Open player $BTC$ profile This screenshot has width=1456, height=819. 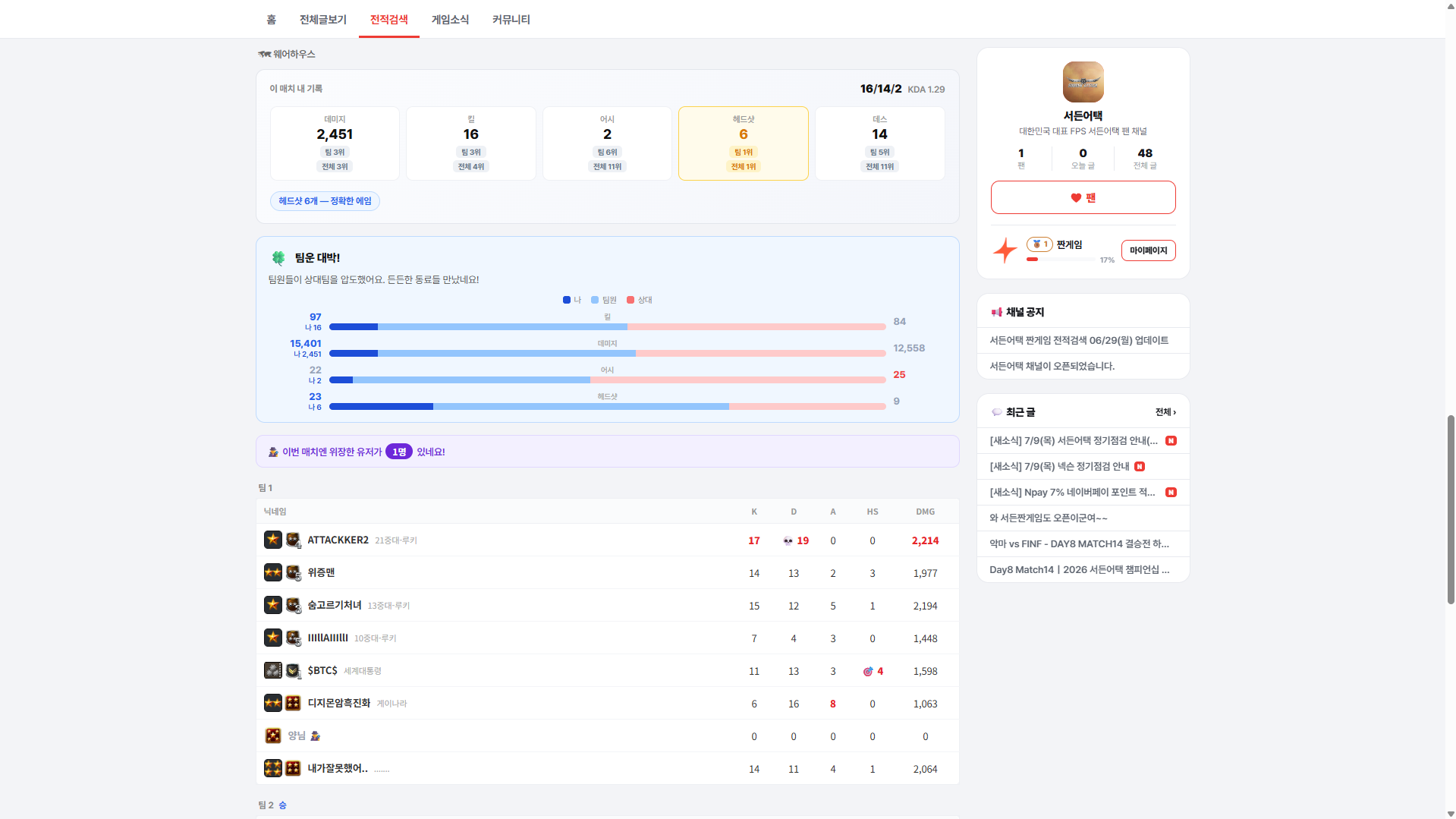(x=322, y=671)
